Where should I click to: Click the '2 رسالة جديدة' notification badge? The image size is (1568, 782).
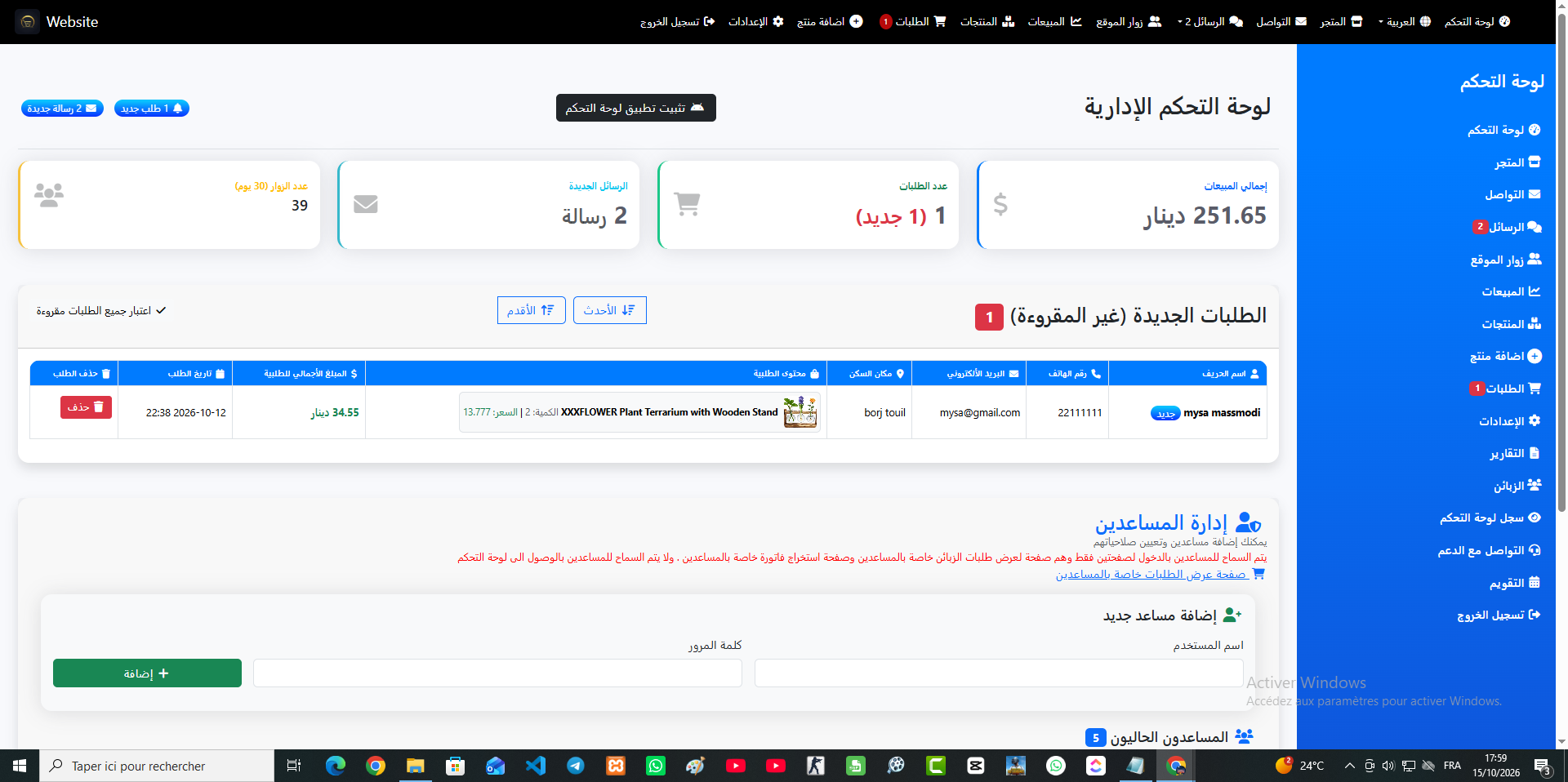coord(62,109)
